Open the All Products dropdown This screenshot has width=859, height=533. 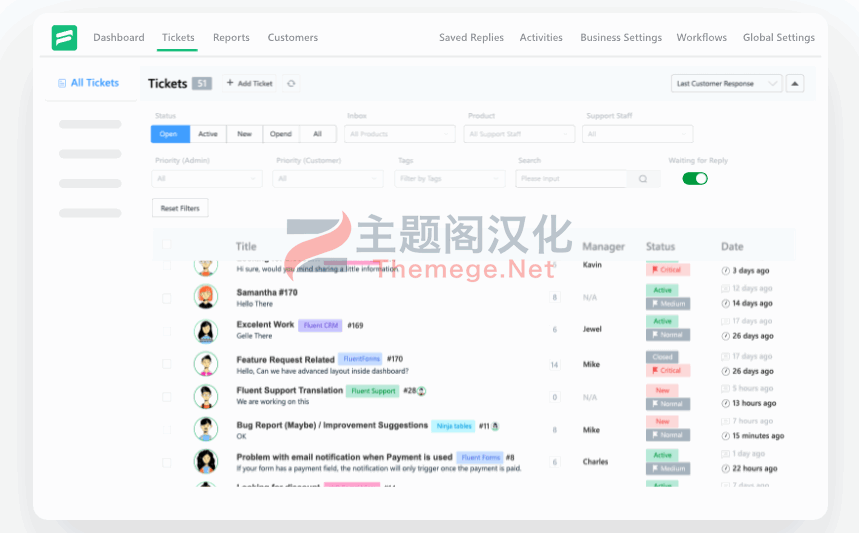coord(400,134)
